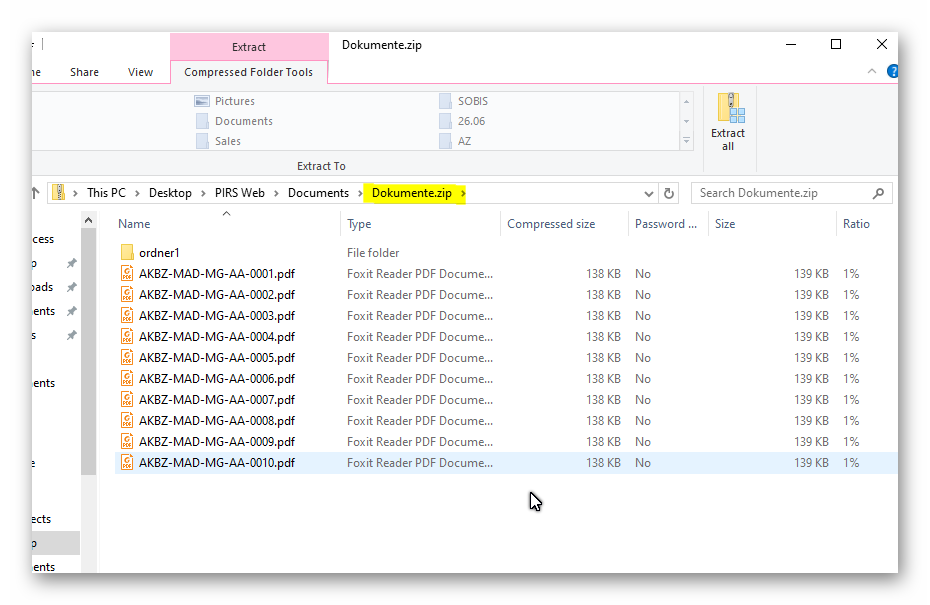Sort files by Compressed size column
Screen dimensions: 930x605
point(551,224)
